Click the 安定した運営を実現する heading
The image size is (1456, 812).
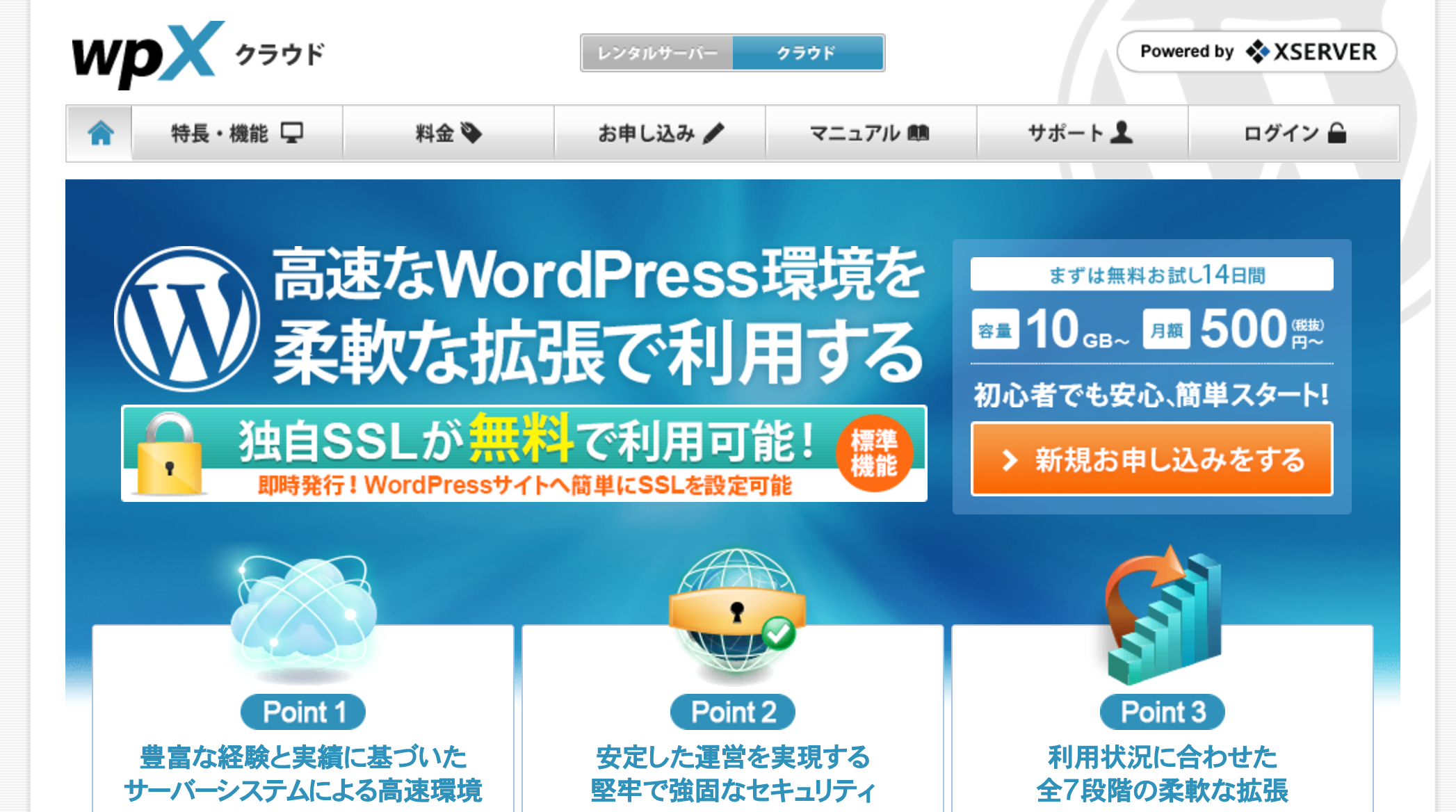pos(733,757)
